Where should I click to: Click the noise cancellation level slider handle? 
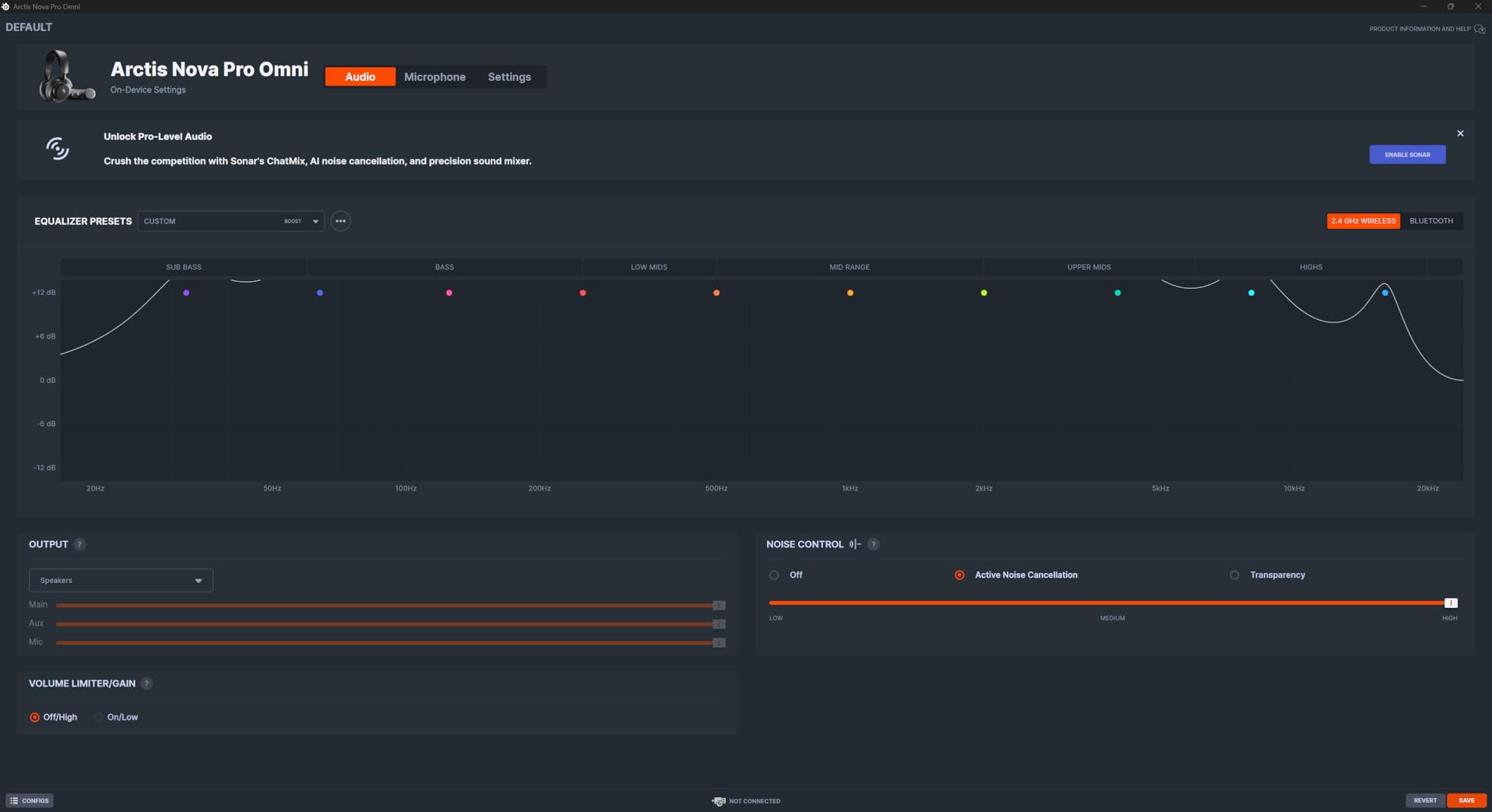[x=1451, y=603]
